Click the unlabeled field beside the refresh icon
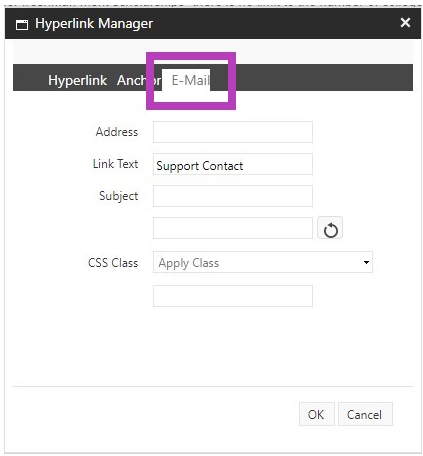This screenshot has width=423, height=456. (233, 228)
